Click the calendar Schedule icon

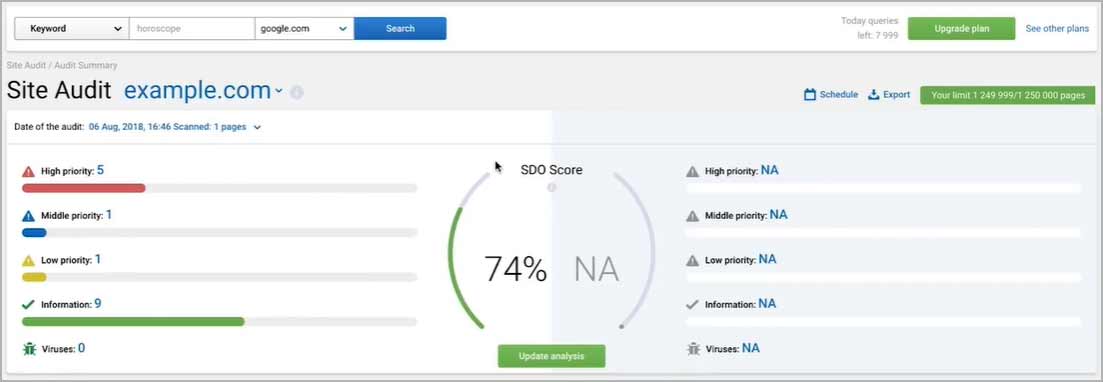[810, 94]
